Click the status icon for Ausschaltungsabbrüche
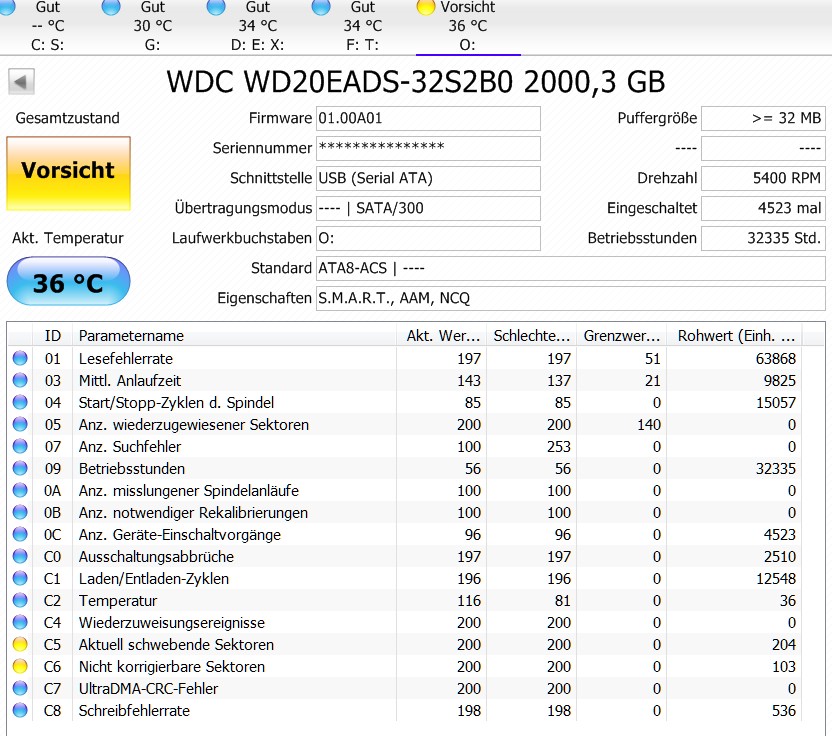Viewport: 832px width, 736px height. [20, 556]
